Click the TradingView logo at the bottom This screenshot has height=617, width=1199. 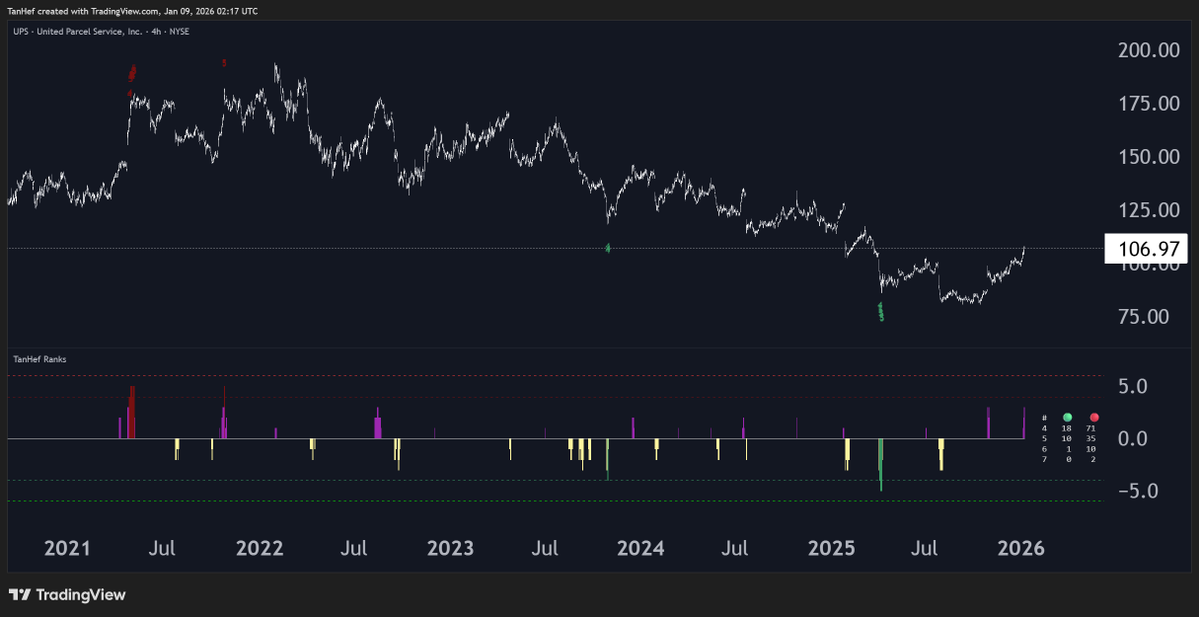tap(67, 595)
